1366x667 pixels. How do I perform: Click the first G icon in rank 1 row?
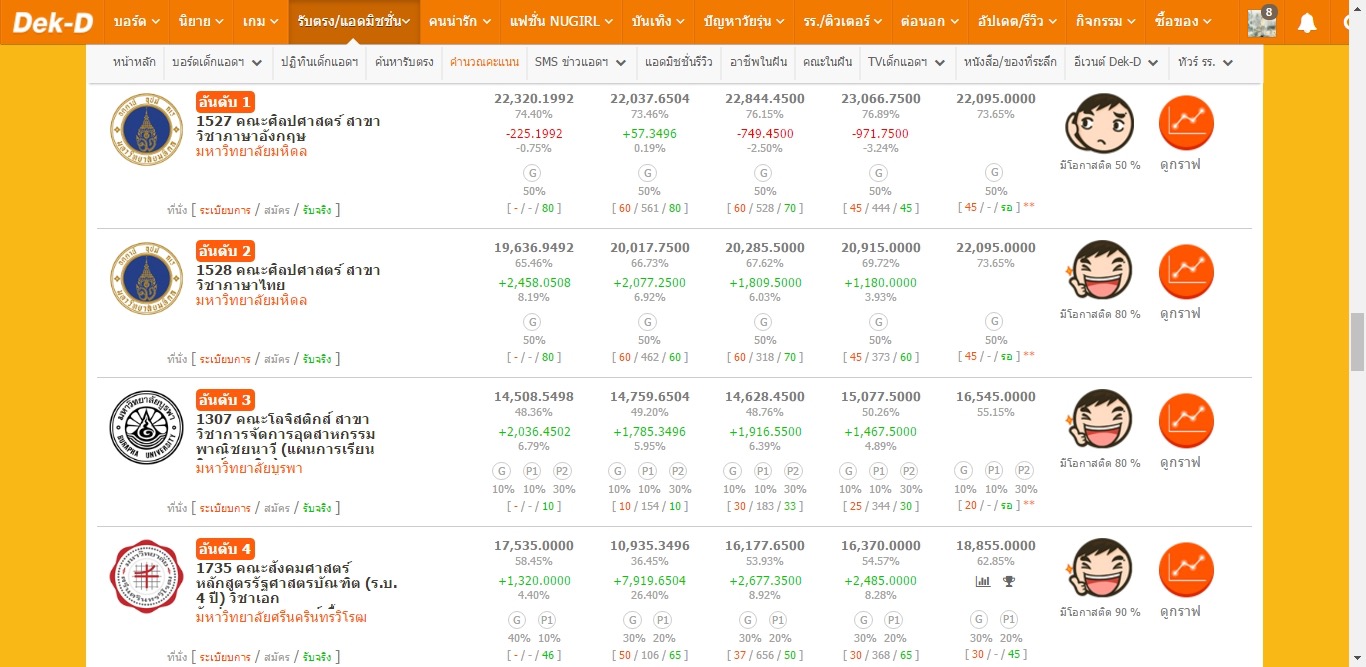(534, 172)
